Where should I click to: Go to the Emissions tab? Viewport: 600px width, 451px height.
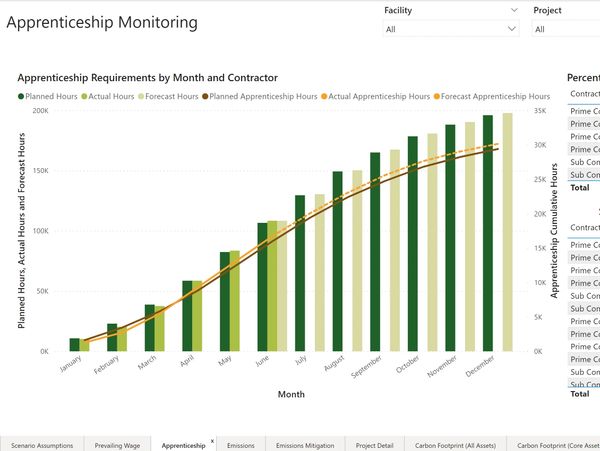click(x=241, y=443)
